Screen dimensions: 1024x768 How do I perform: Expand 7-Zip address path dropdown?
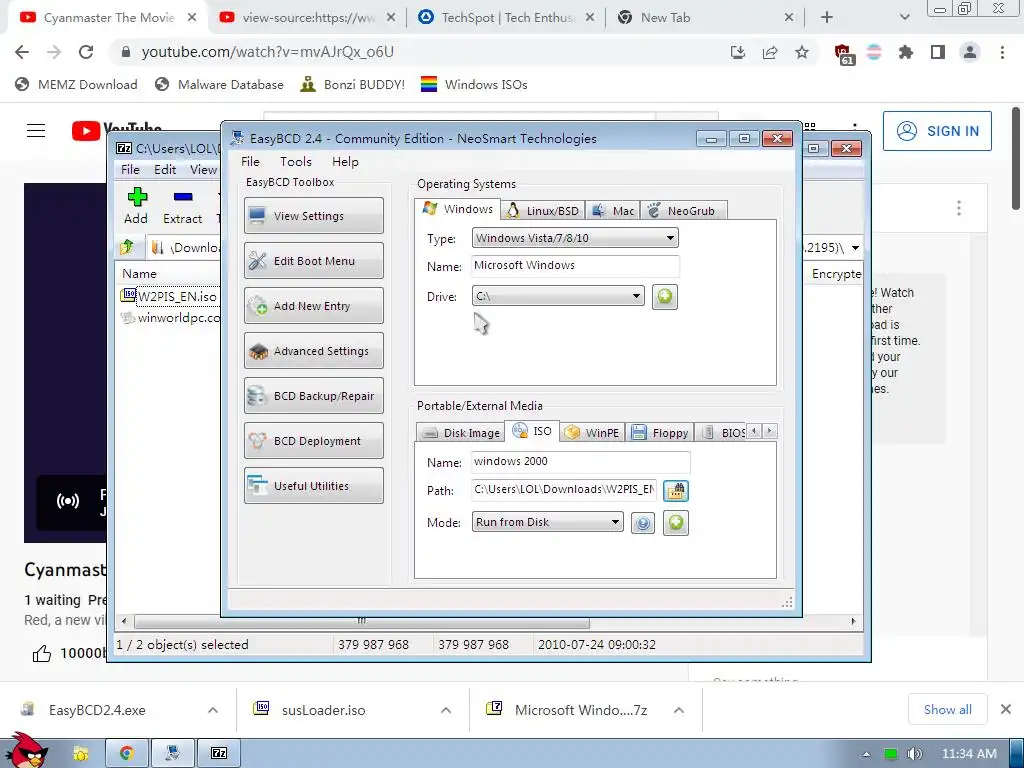pos(855,248)
